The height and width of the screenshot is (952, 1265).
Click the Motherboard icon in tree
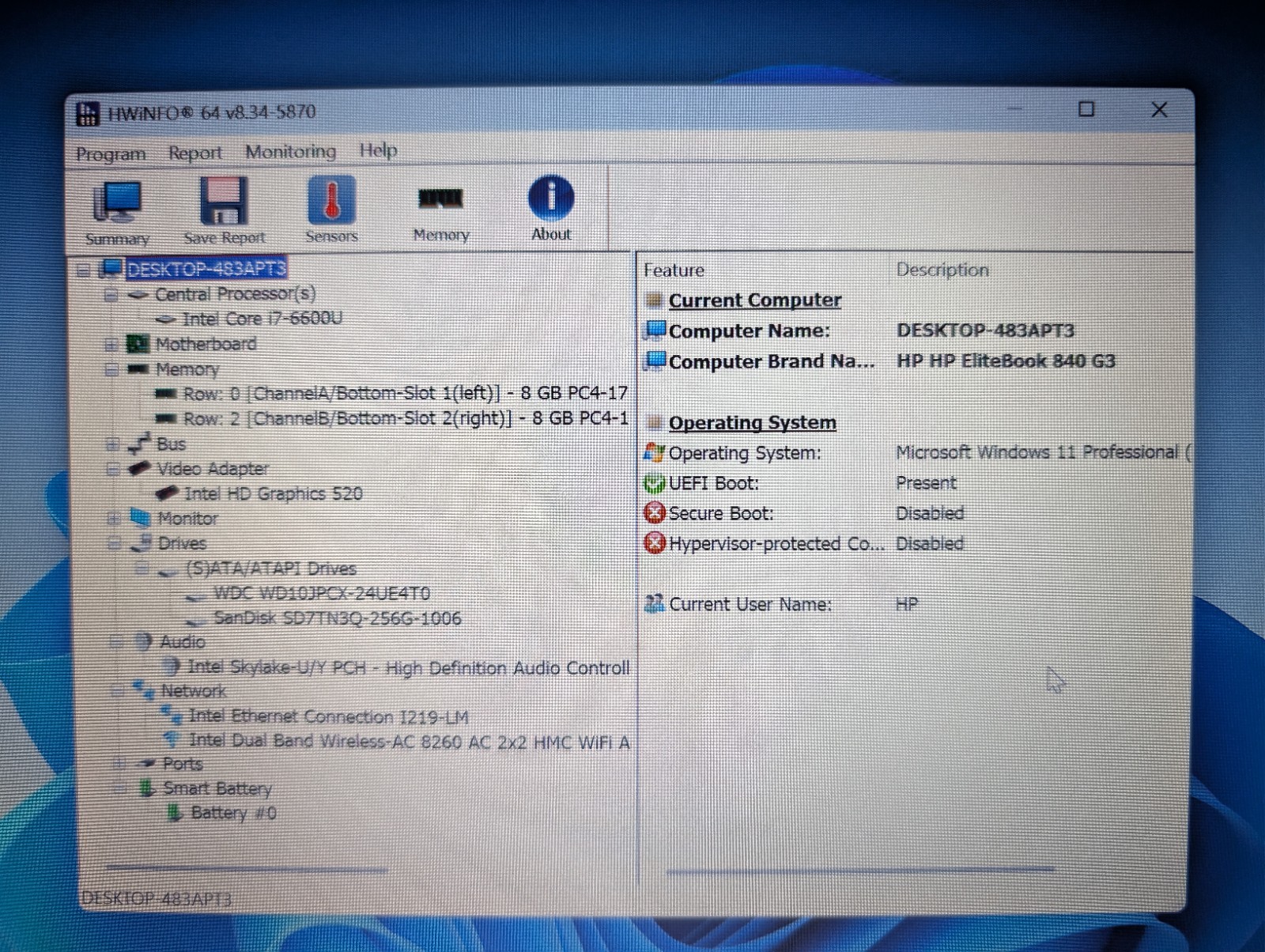point(138,344)
